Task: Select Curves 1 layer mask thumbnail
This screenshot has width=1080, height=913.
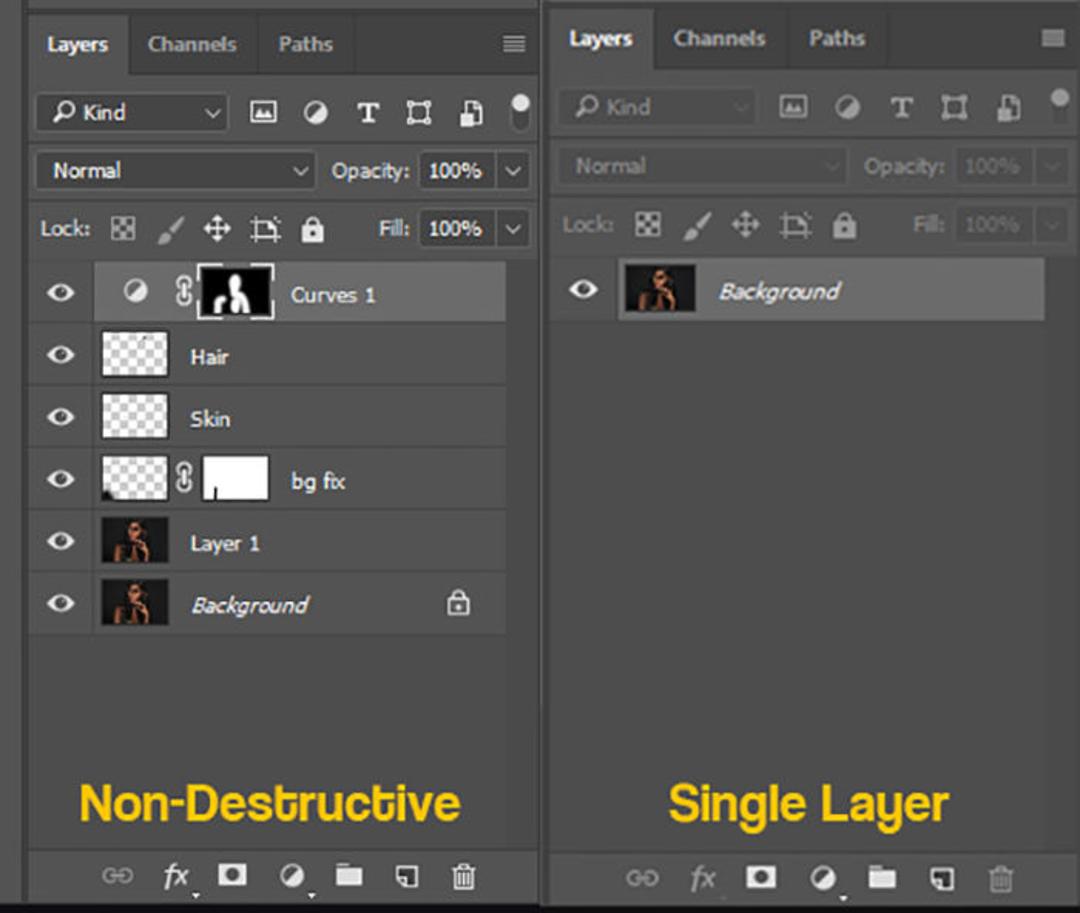Action: [x=236, y=291]
